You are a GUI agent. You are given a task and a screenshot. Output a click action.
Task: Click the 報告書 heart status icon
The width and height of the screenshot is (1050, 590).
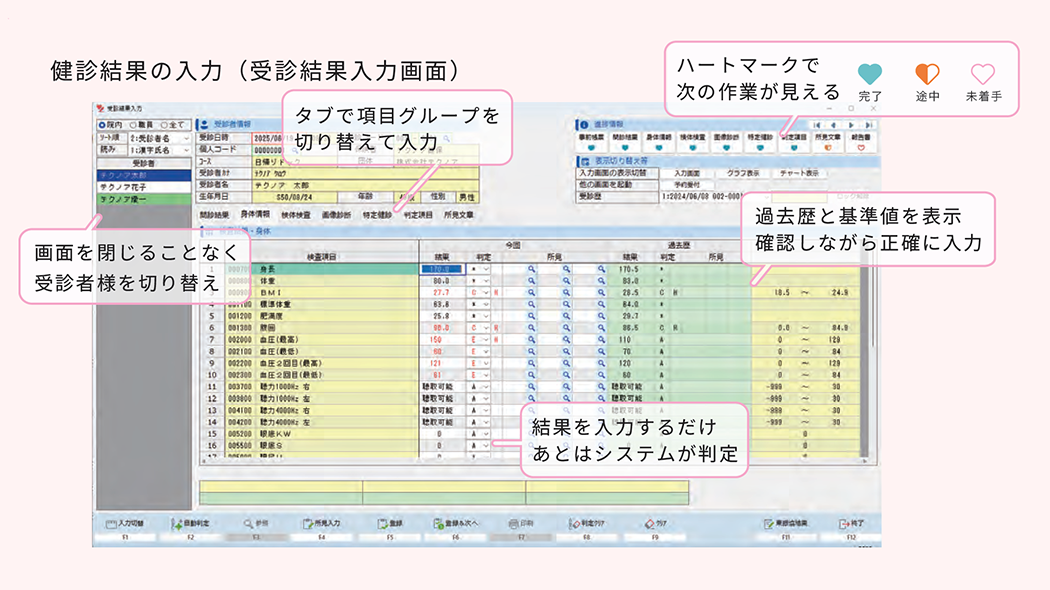[860, 148]
